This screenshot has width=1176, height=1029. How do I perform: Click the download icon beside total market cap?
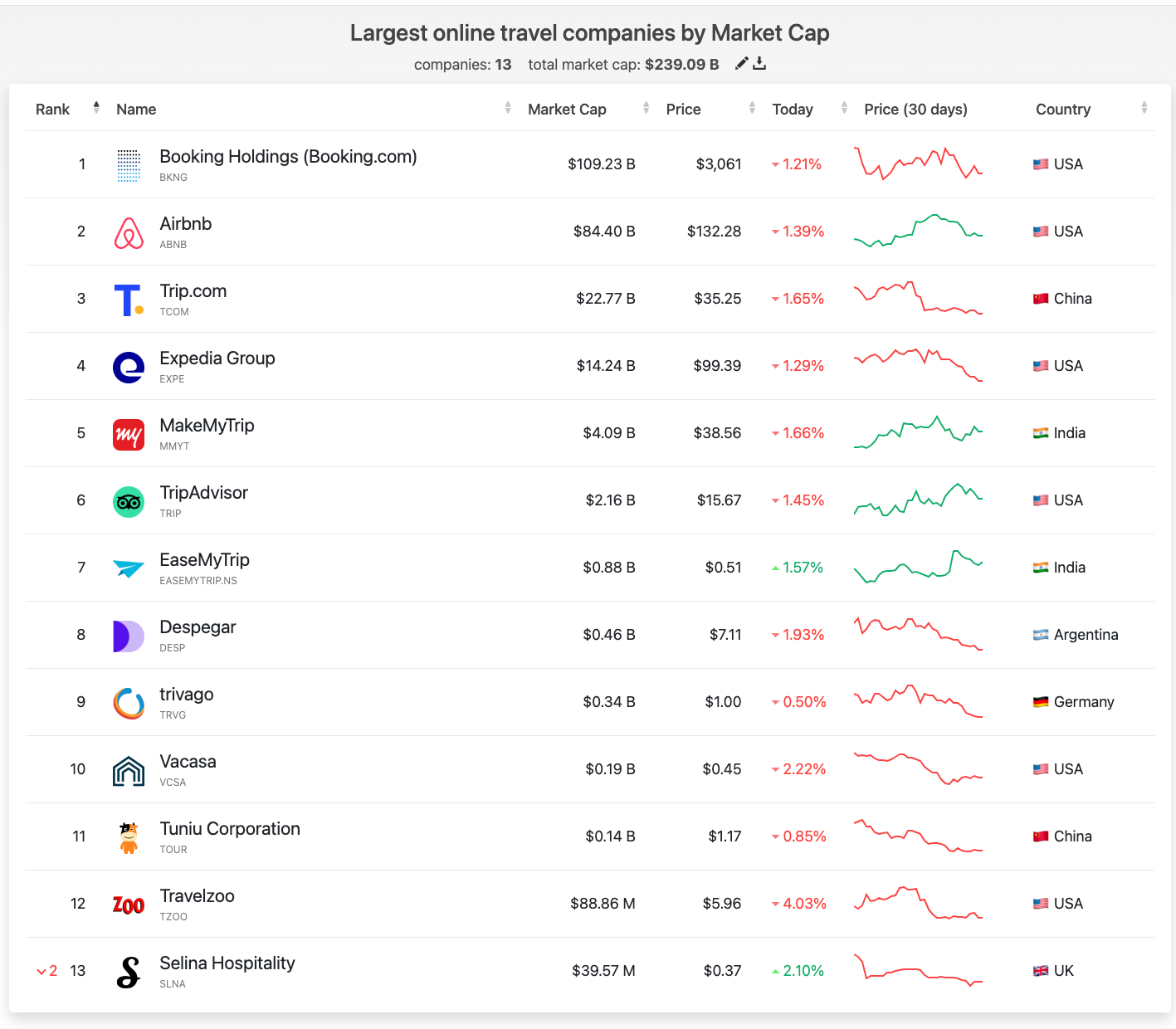click(x=759, y=64)
